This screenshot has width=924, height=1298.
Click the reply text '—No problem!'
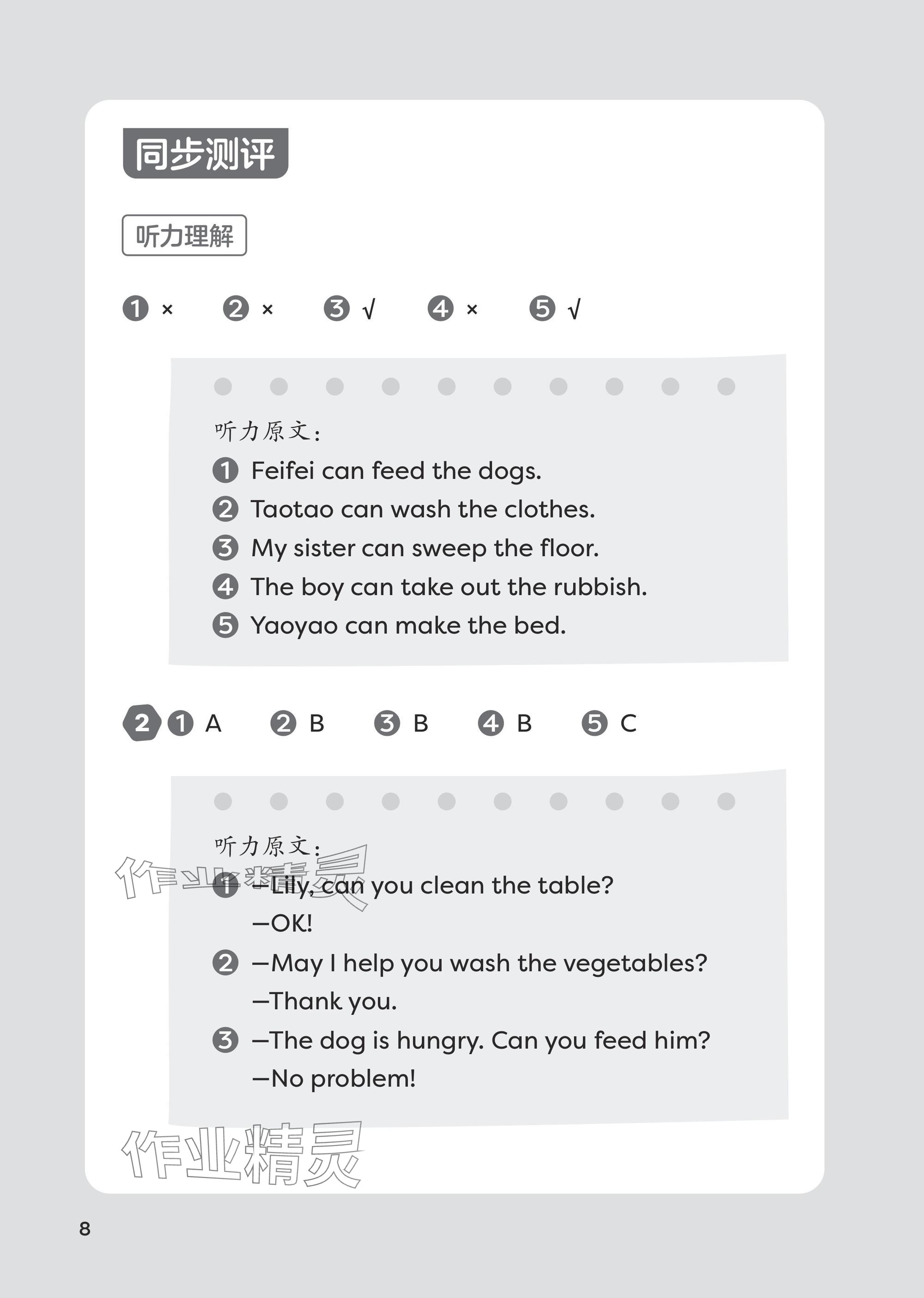click(334, 1079)
